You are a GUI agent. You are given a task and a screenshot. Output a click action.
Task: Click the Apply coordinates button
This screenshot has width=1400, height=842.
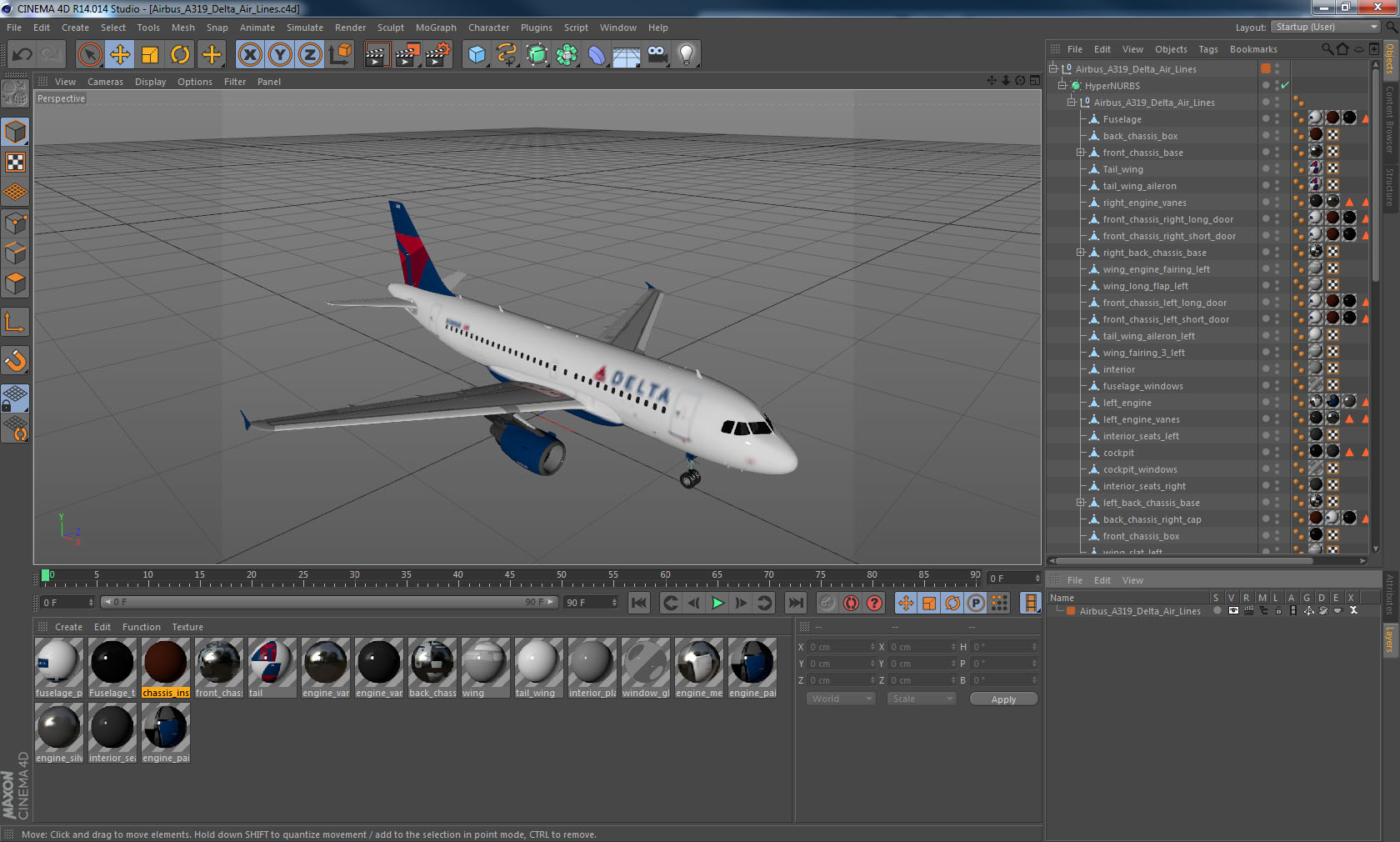pos(1003,699)
